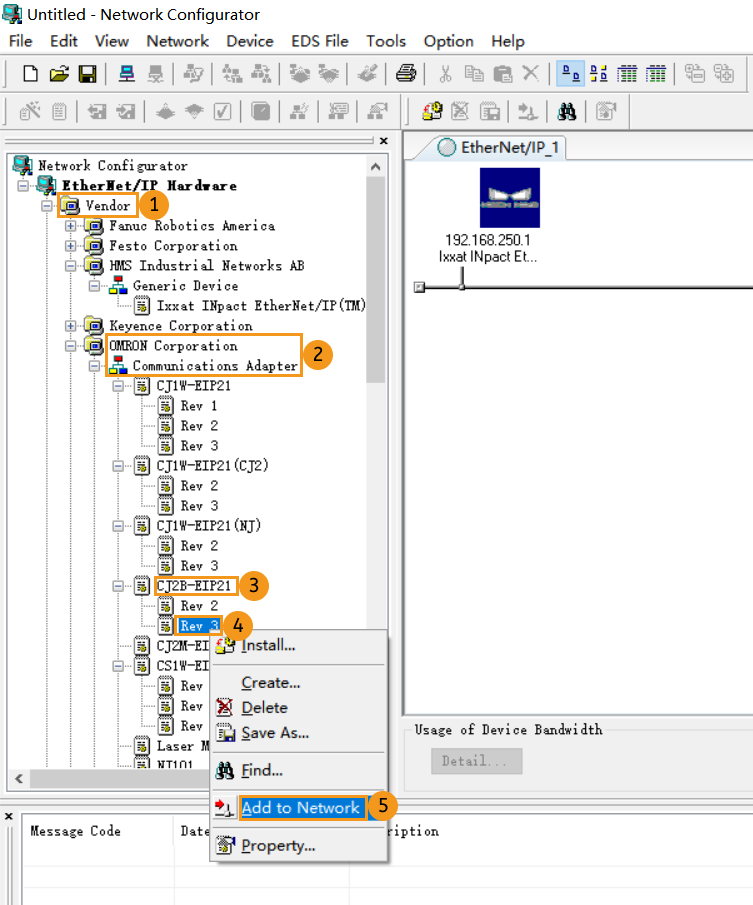Image resolution: width=753 pixels, height=905 pixels.
Task: Switch to the EtherNet/IP_1 tab
Action: (x=499, y=147)
